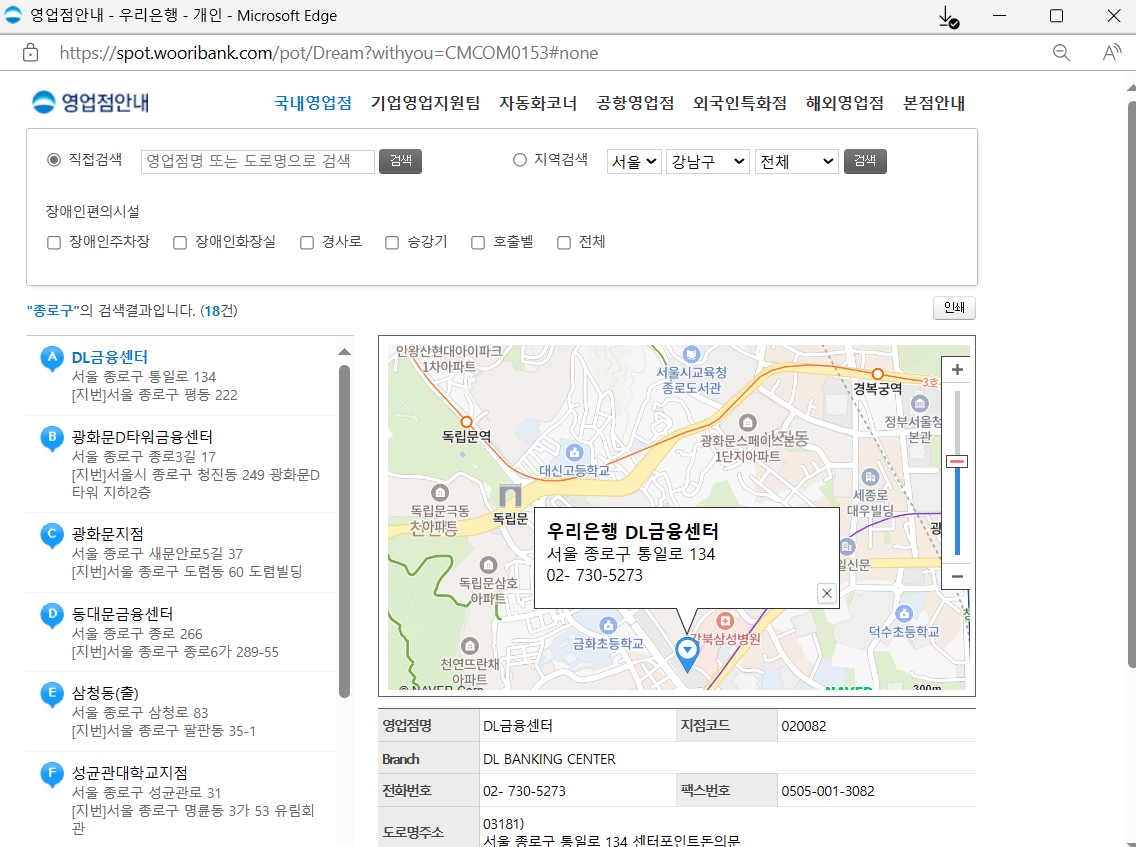Click the fax number 0505-001-3082 cell
Viewport: 1136px width, 847px height.
pyautogui.click(x=876, y=790)
